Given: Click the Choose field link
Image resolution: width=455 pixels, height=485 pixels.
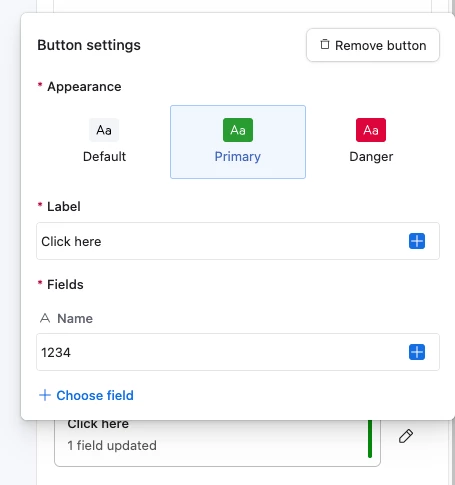Looking at the screenshot, I should [x=95, y=395].
